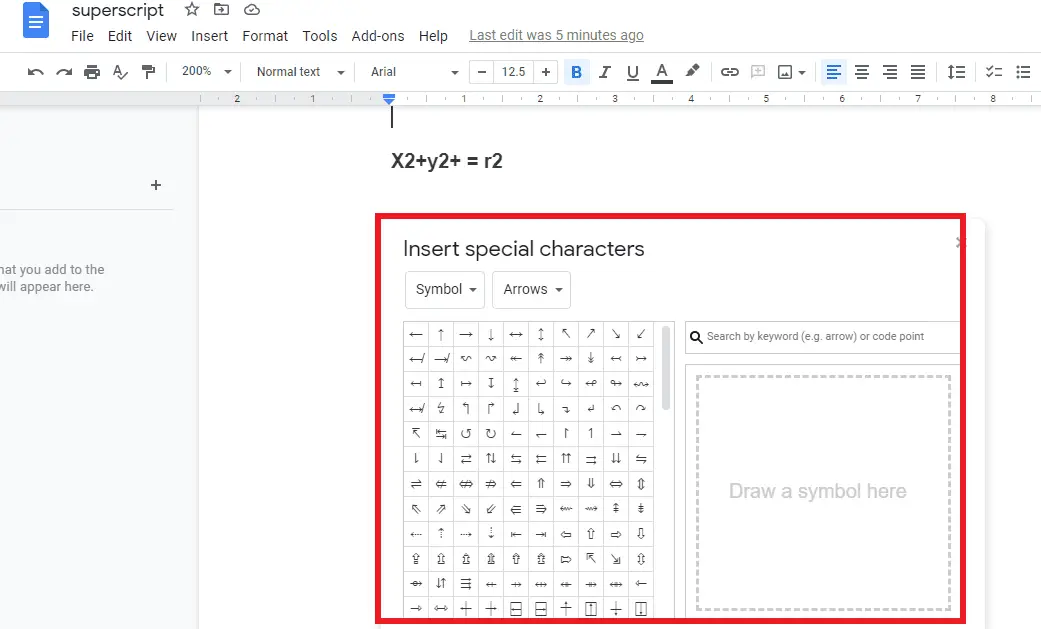This screenshot has width=1041, height=629.
Task: Open the Symbol category dropdown
Action: (x=444, y=289)
